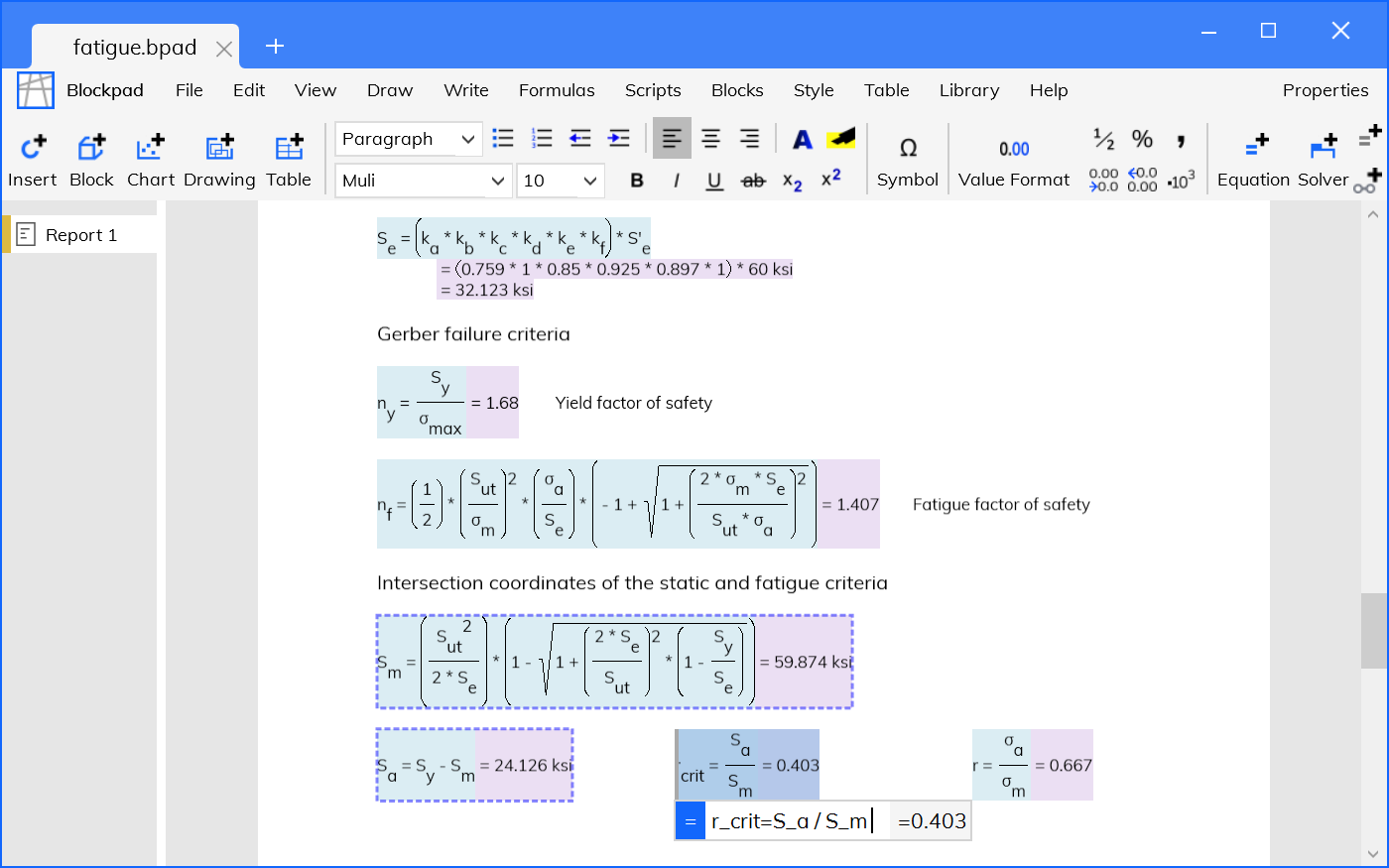Insert a numbered list

click(x=542, y=139)
